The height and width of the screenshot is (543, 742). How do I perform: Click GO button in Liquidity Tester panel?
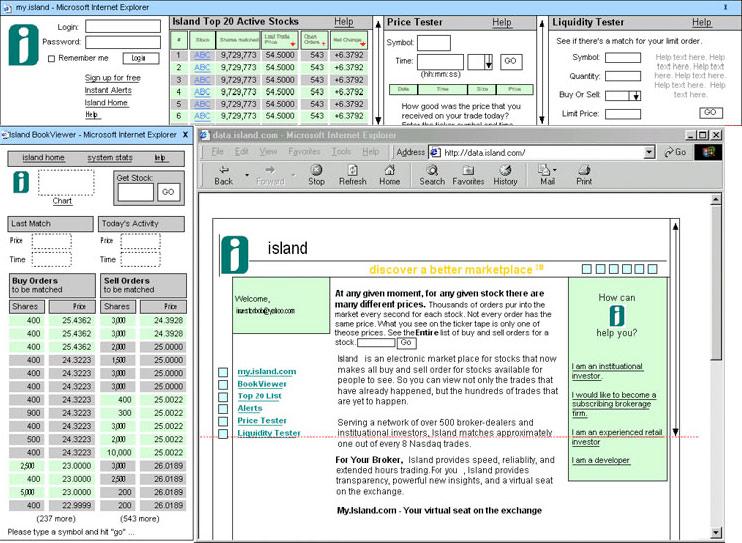click(711, 113)
